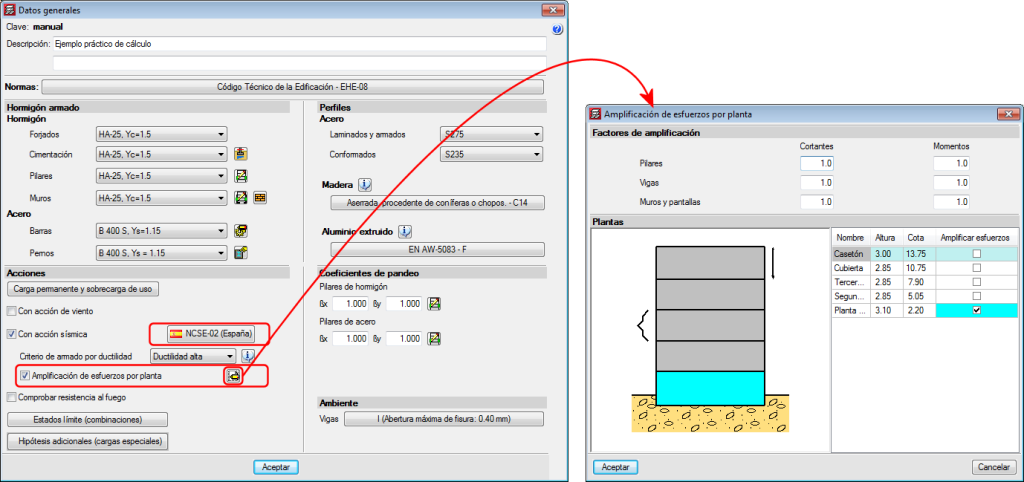The width and height of the screenshot is (1024, 482).
Task: Open the NCSE-02 (España) seismic code button
Action: pos(210,334)
